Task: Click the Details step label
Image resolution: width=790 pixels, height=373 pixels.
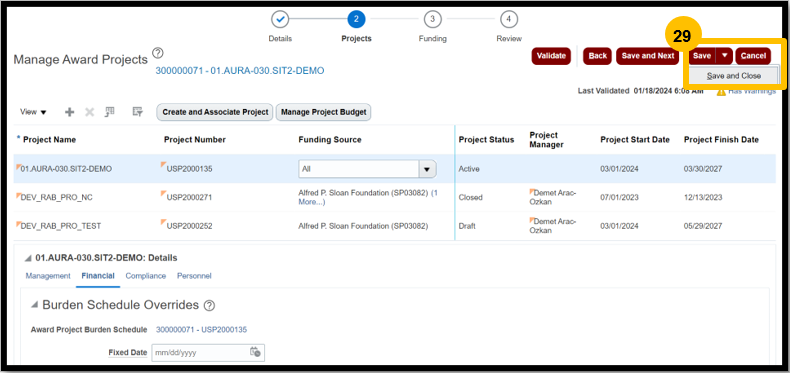Action: (280, 39)
